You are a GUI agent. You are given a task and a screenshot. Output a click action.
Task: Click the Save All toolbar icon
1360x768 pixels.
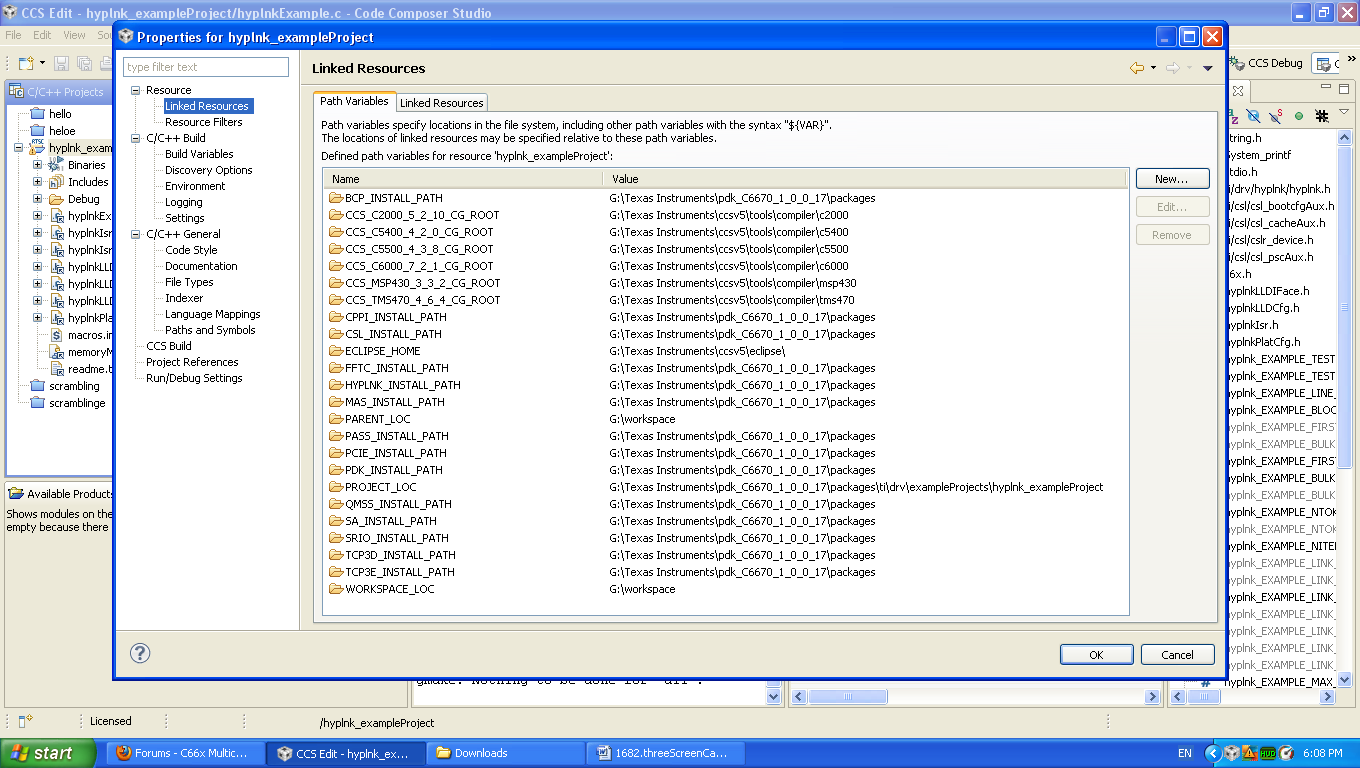84,63
